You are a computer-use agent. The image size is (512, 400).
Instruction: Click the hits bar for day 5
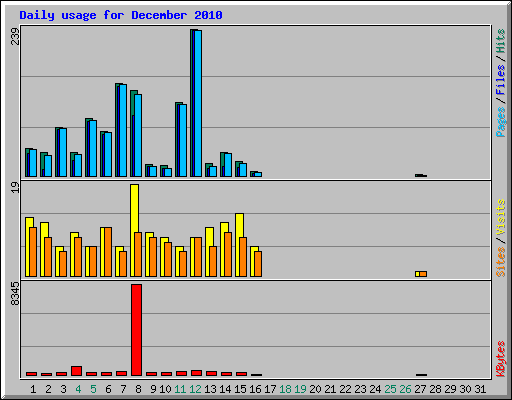tap(87, 147)
